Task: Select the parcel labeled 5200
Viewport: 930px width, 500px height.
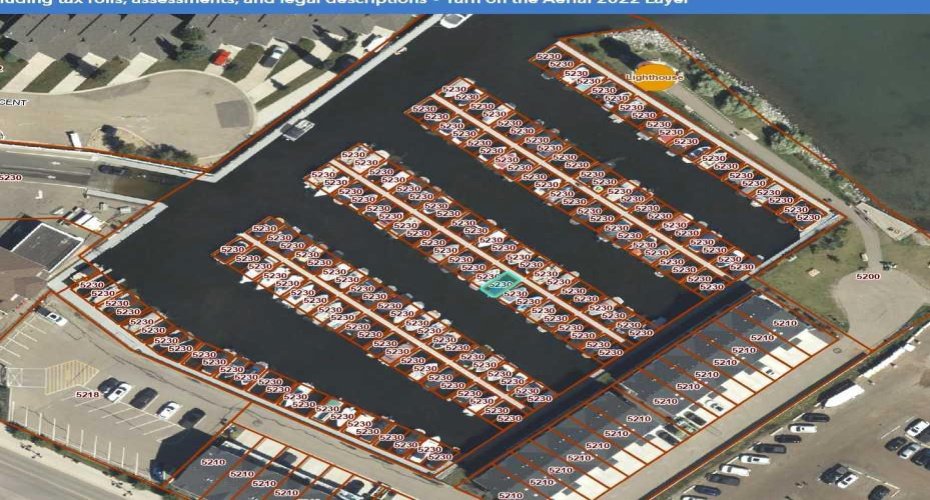Action: (868, 276)
